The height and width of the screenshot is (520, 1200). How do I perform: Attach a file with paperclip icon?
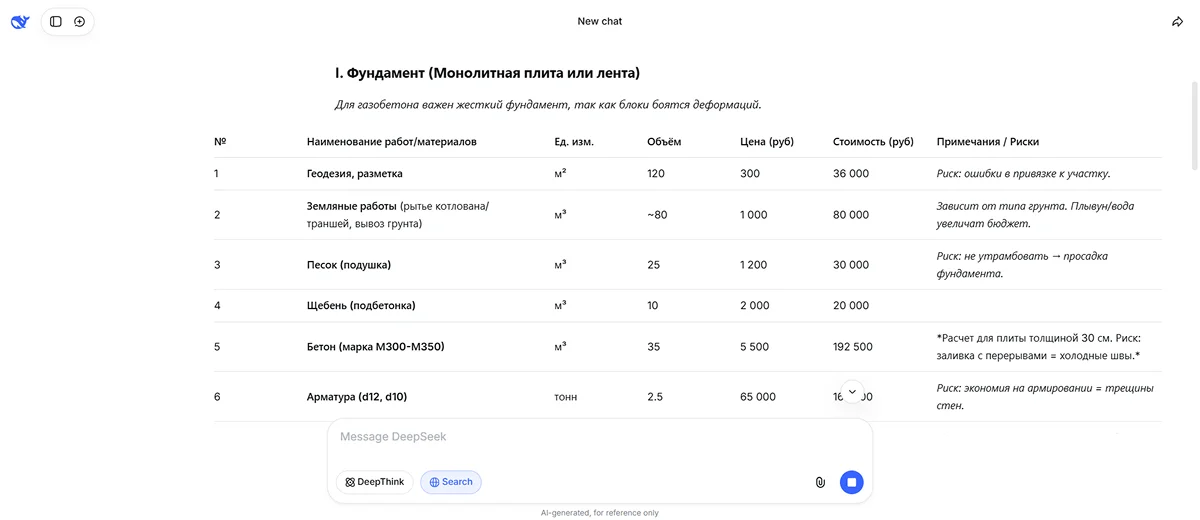click(820, 482)
